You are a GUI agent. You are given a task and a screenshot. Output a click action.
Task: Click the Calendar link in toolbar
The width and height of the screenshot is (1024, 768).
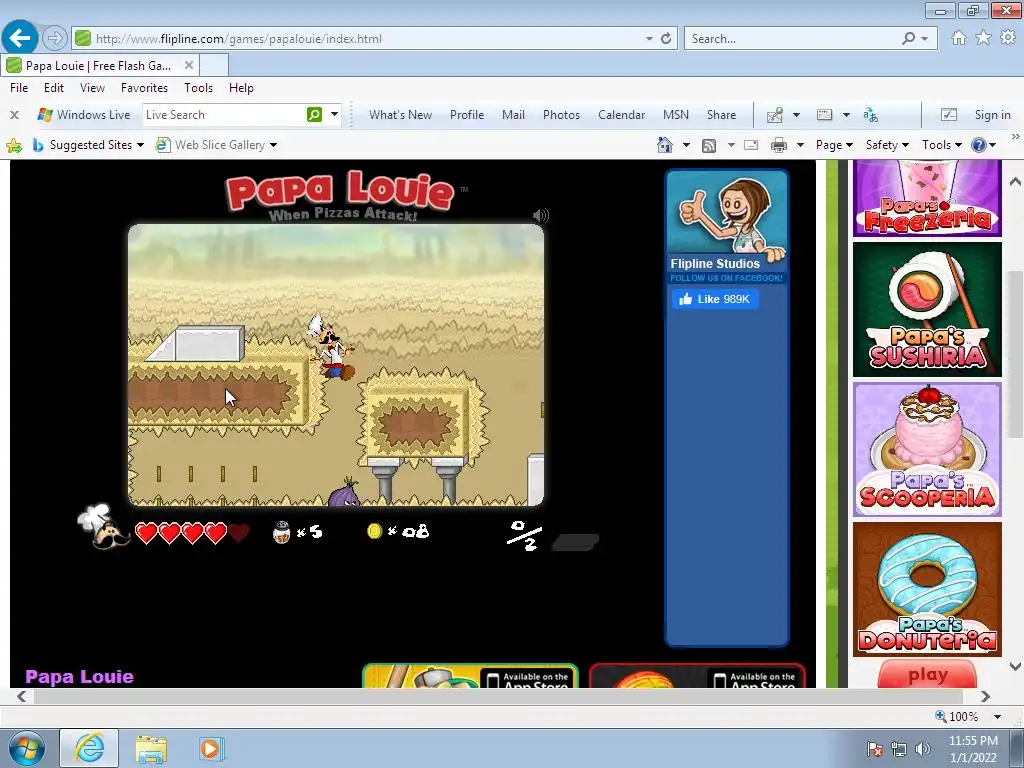621,115
